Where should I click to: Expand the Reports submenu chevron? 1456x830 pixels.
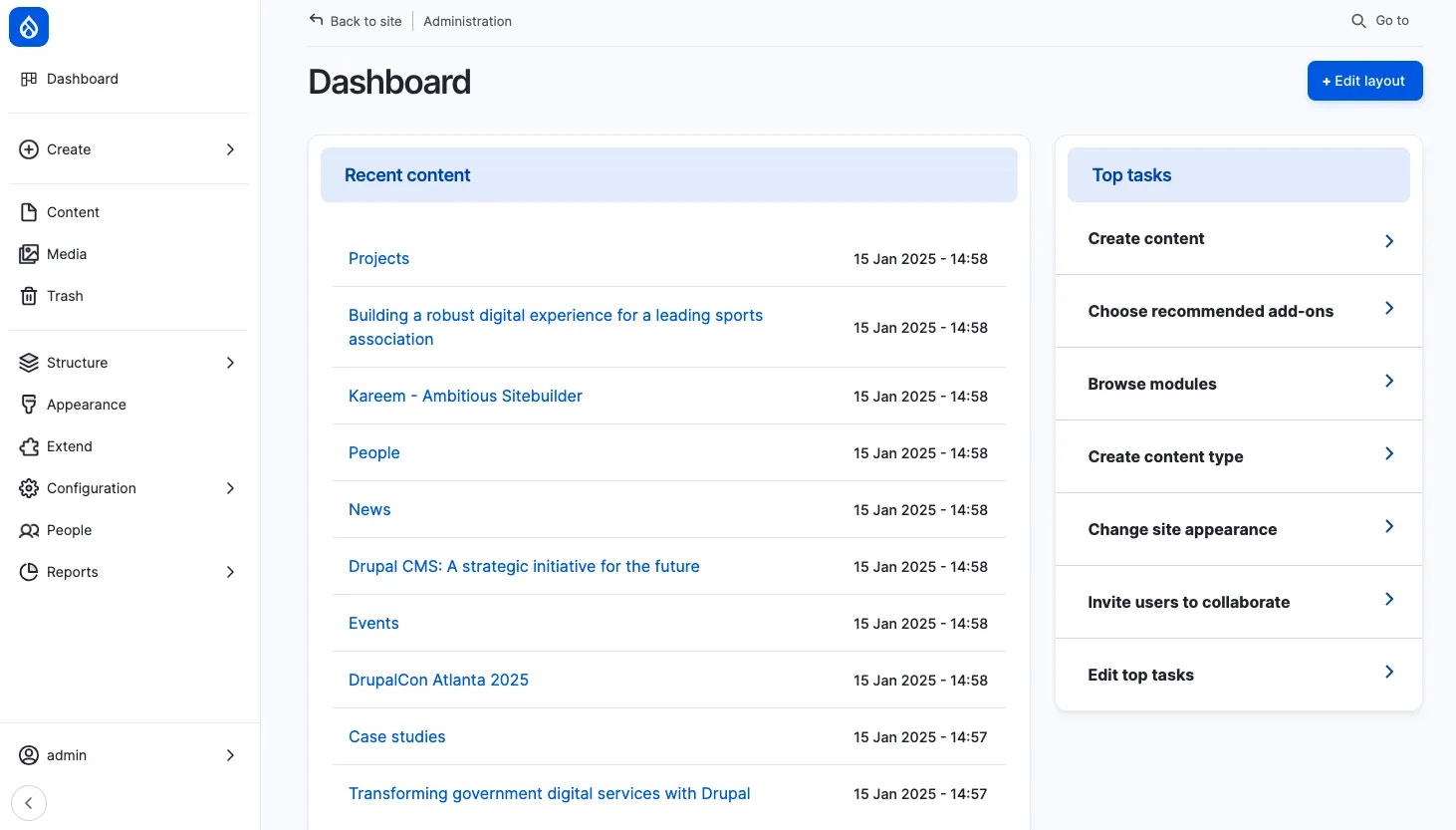[230, 572]
